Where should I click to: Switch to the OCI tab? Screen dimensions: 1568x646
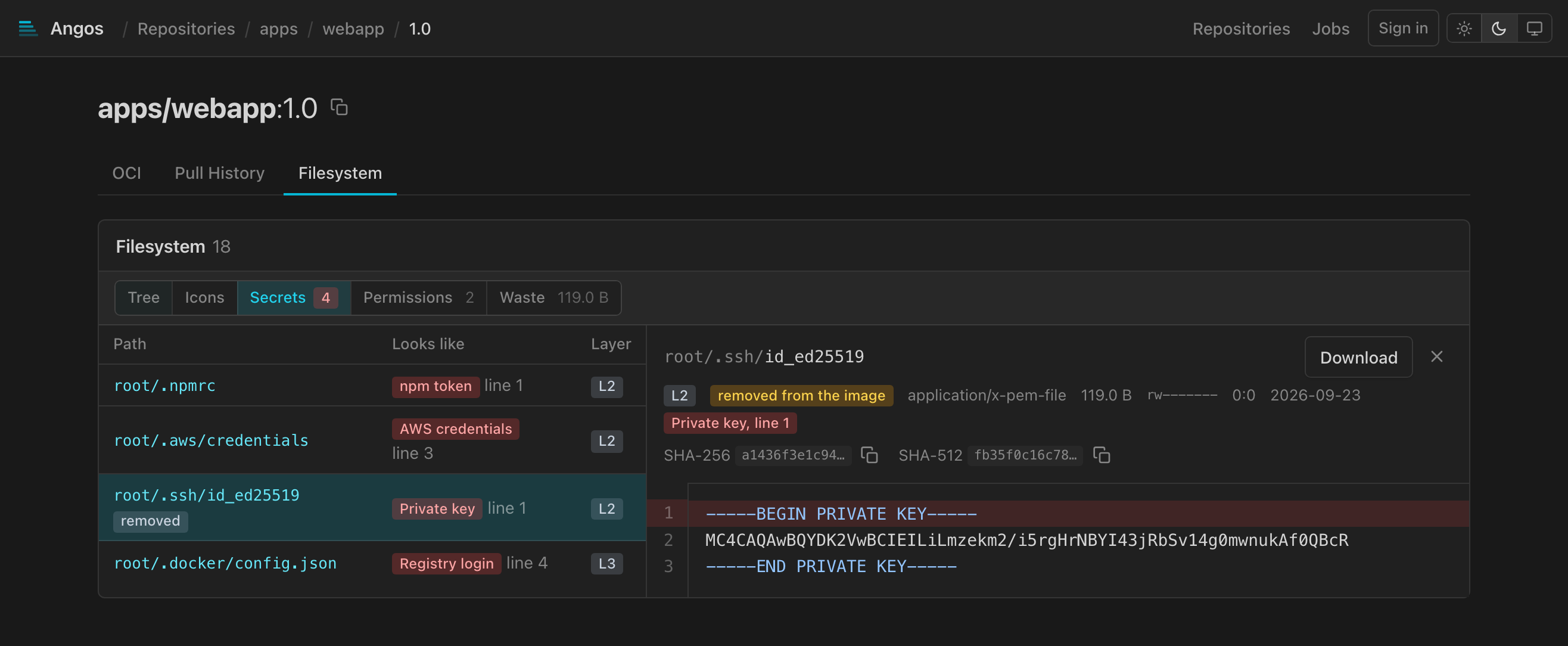pos(127,173)
